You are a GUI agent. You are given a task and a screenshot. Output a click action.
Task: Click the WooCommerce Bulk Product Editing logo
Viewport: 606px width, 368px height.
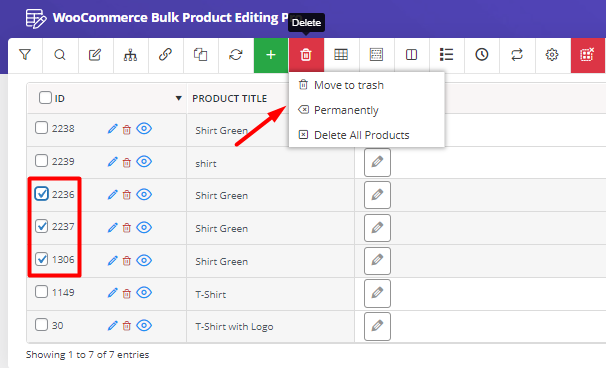click(36, 19)
